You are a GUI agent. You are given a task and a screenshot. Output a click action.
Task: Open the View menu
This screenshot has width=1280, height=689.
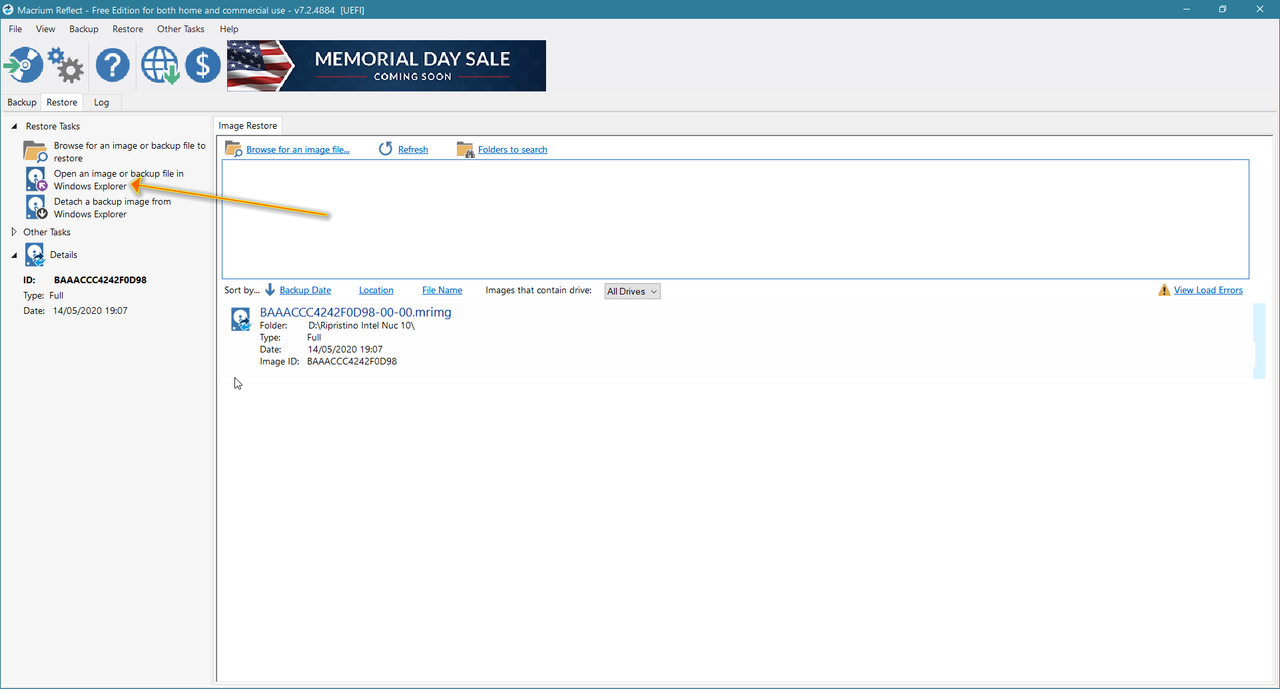(x=45, y=29)
